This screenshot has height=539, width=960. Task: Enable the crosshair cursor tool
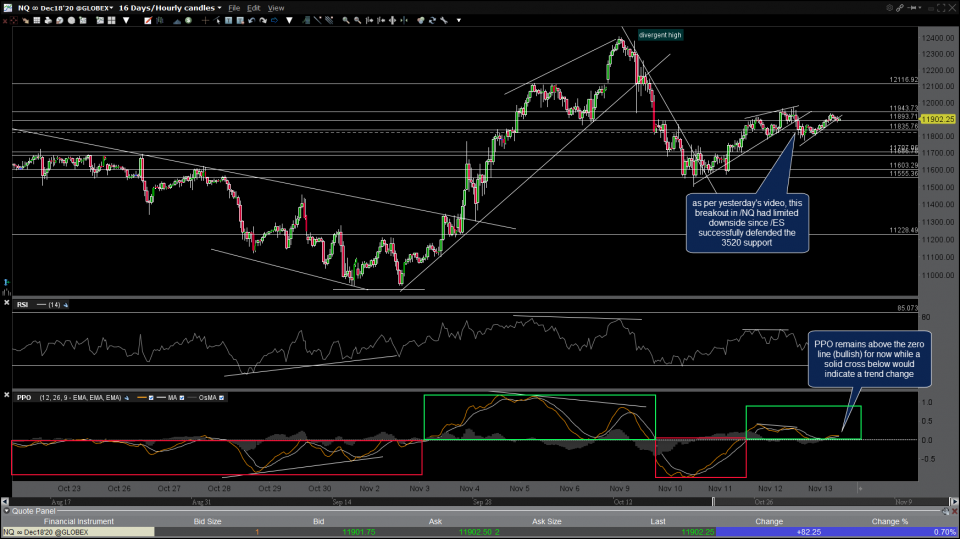point(205,20)
